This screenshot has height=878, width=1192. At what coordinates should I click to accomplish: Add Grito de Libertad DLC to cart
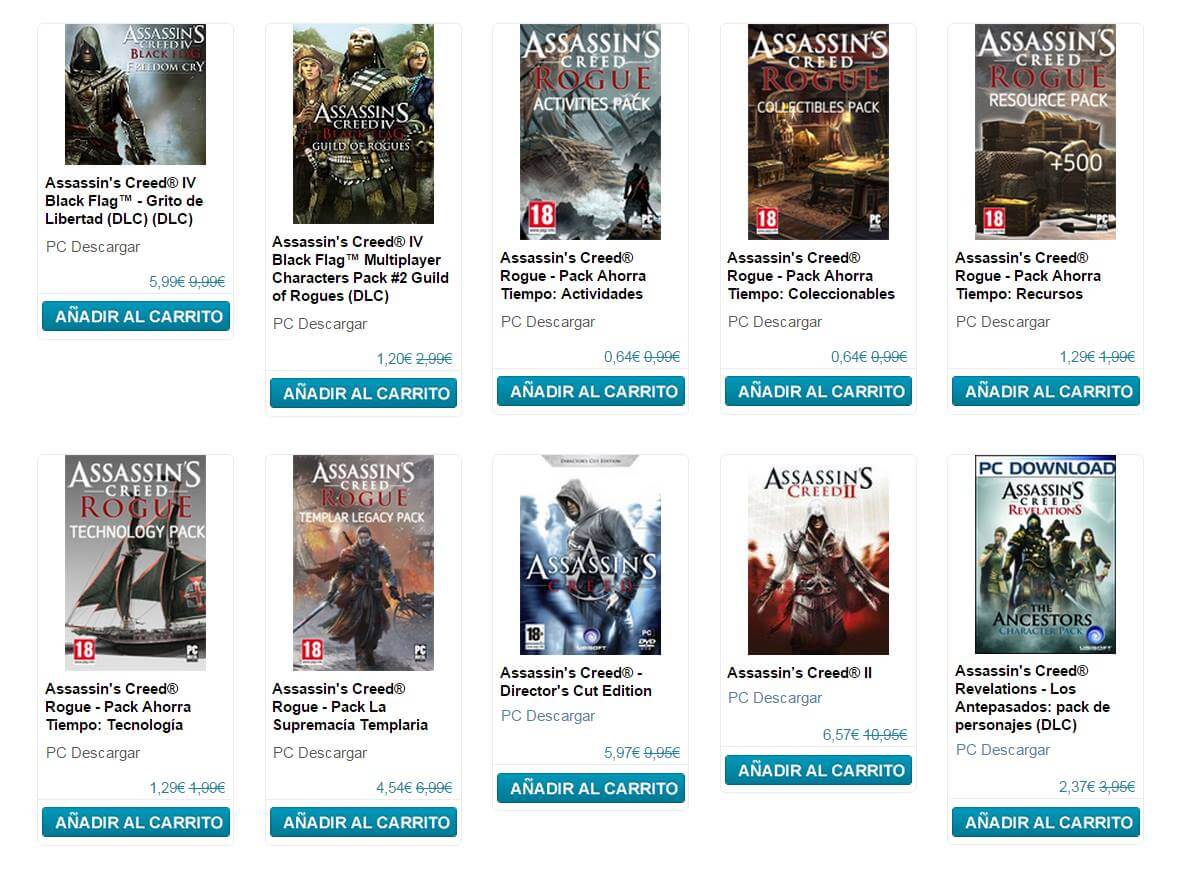[136, 316]
